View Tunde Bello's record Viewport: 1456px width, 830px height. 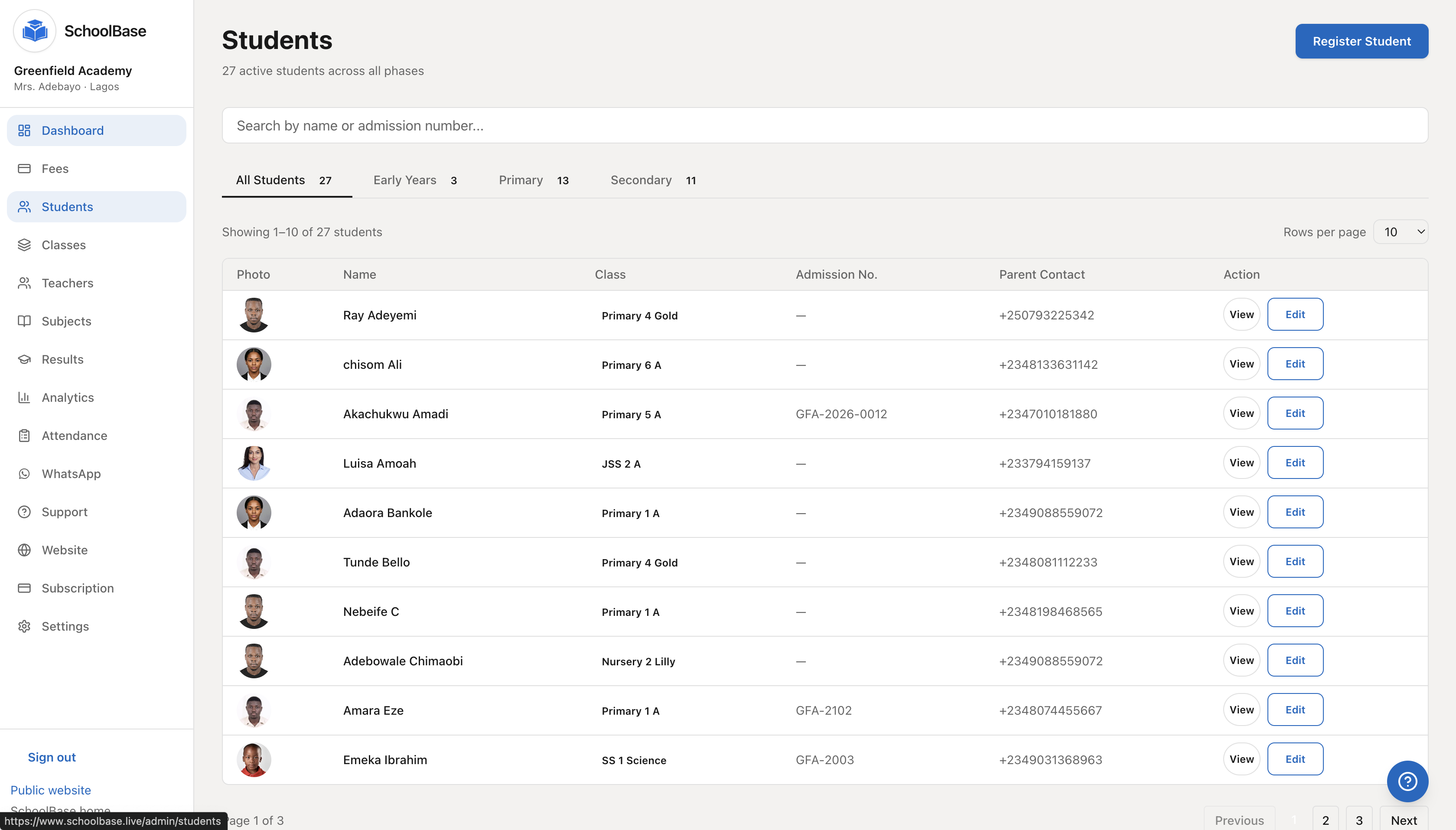pyautogui.click(x=1241, y=562)
